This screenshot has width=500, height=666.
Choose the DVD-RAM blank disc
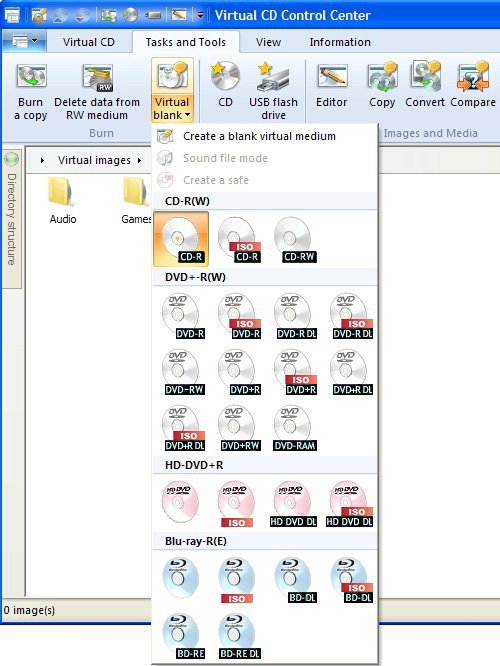296,428
